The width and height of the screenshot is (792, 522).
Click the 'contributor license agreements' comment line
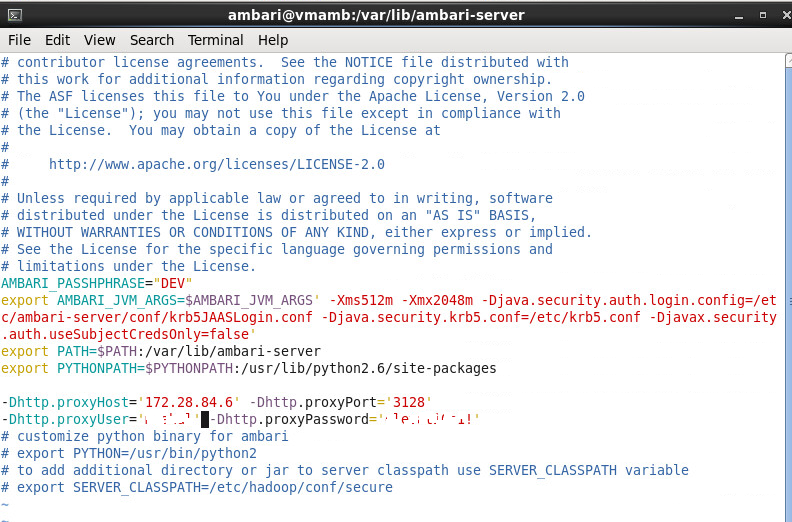pyautogui.click(x=284, y=62)
